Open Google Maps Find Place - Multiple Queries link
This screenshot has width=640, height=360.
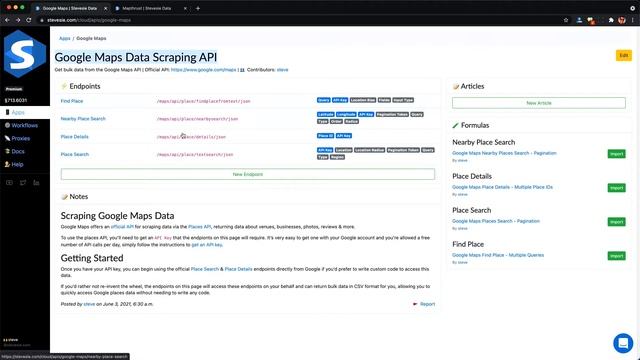[x=498, y=255]
